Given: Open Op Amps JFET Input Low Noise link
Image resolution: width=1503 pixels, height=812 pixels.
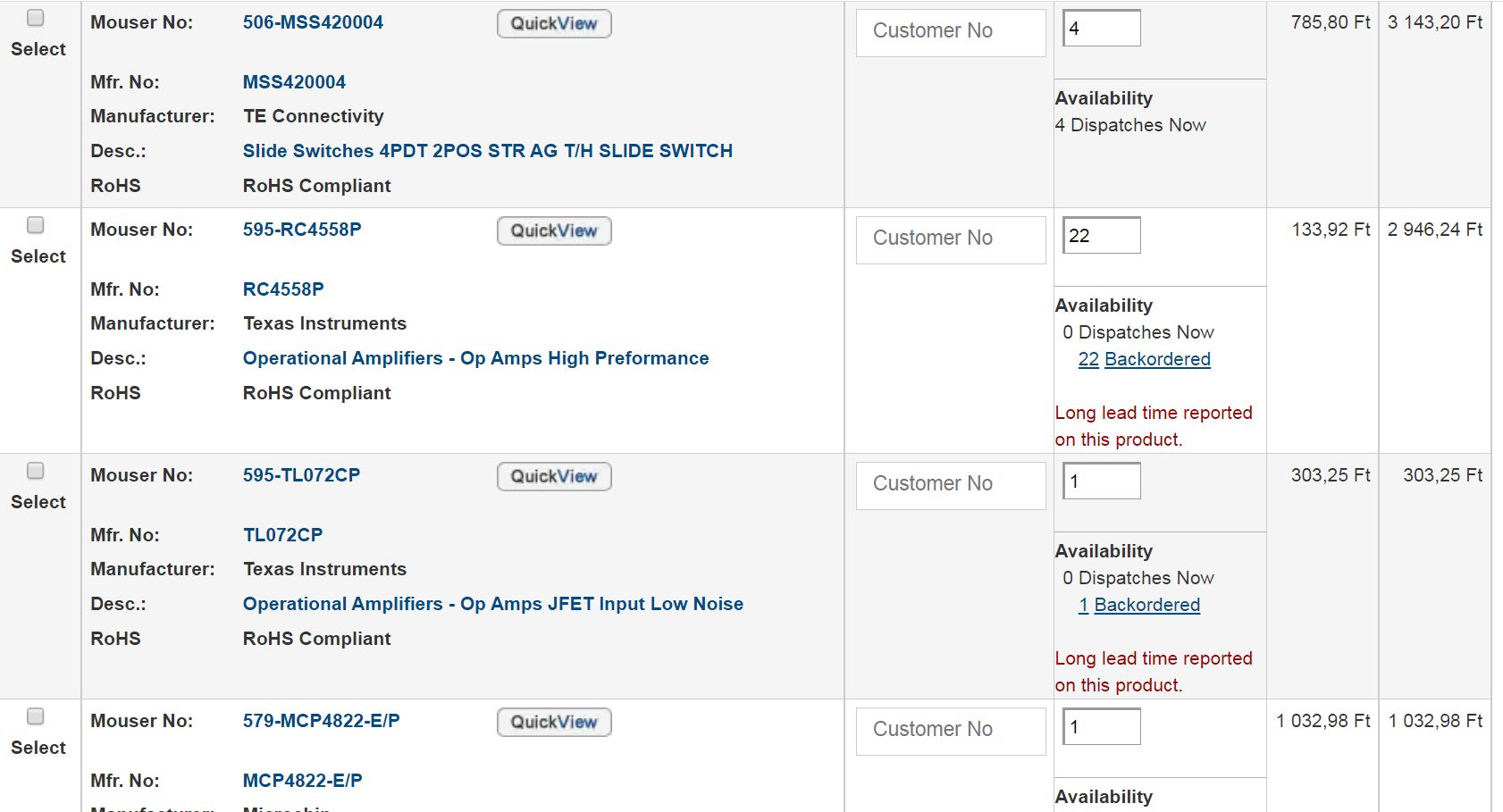Looking at the screenshot, I should [x=492, y=604].
